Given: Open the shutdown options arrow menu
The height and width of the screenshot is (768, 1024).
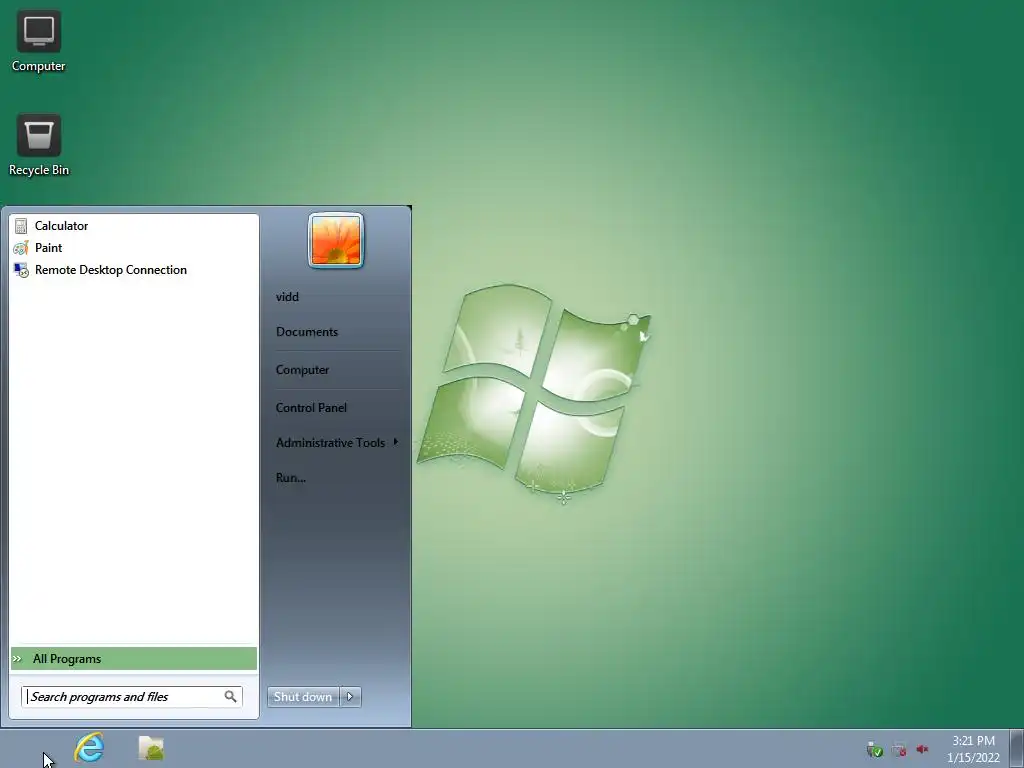Looking at the screenshot, I should 351,697.
